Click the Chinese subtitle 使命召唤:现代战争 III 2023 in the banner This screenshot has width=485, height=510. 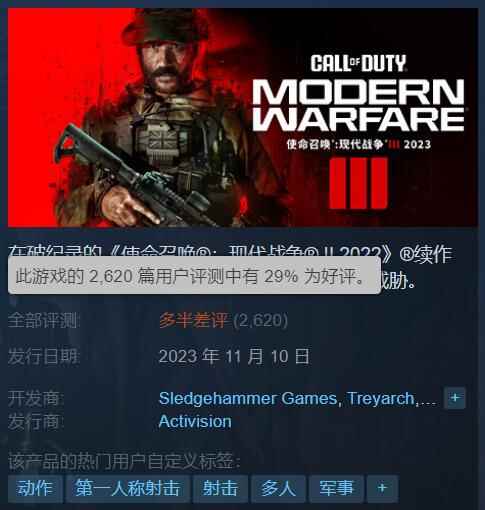coord(359,144)
